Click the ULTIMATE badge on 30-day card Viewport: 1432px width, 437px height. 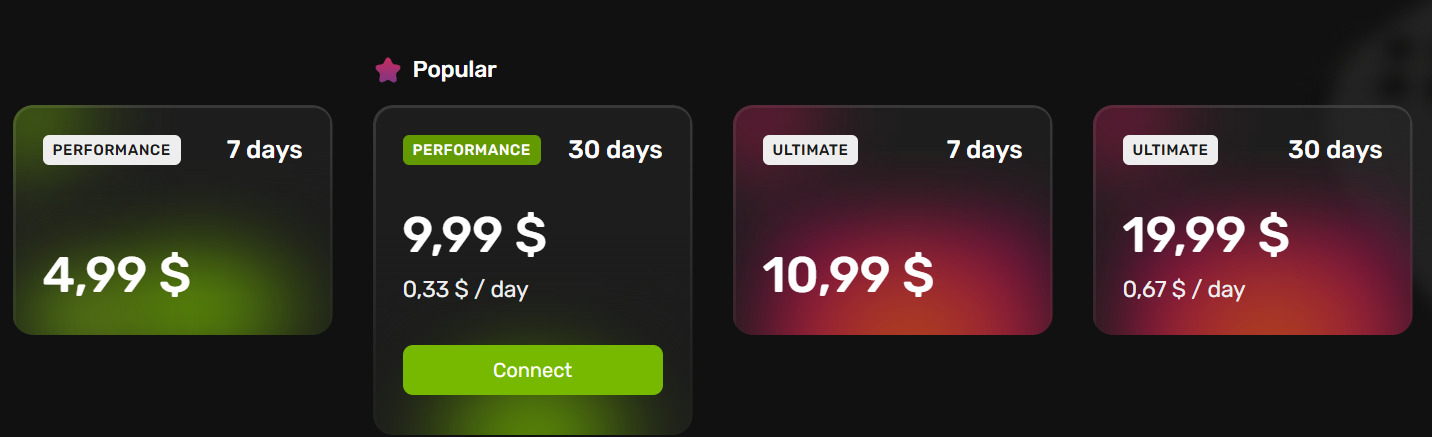pos(1170,150)
